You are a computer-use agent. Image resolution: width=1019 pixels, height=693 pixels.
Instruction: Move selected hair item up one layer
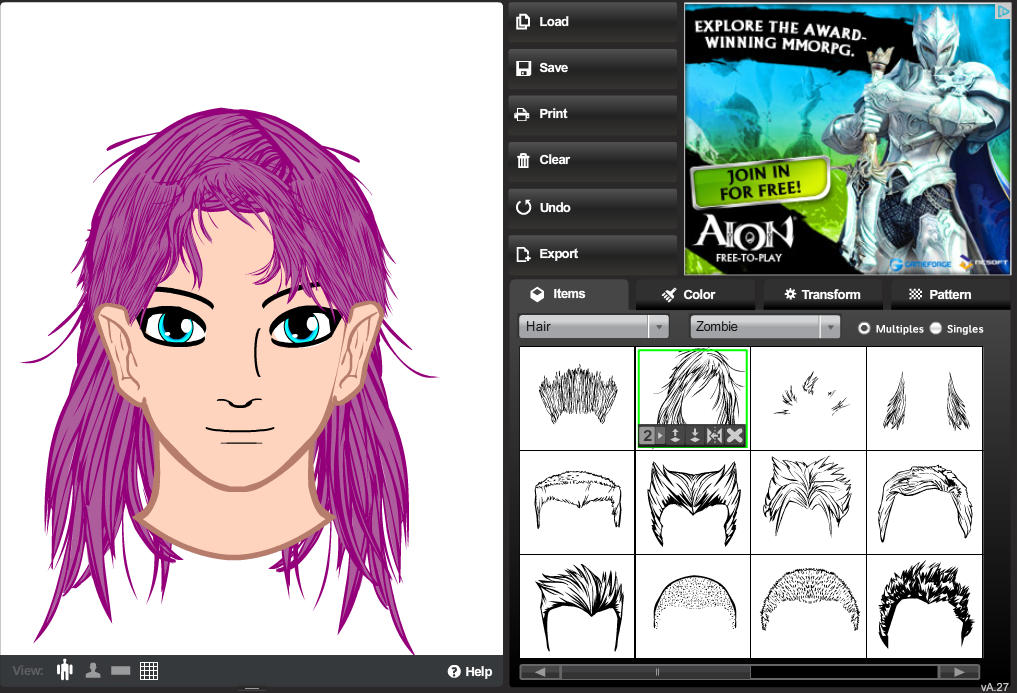coord(675,436)
